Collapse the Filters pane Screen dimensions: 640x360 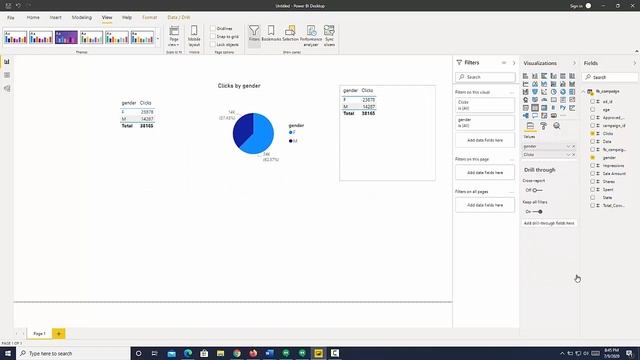[514, 63]
